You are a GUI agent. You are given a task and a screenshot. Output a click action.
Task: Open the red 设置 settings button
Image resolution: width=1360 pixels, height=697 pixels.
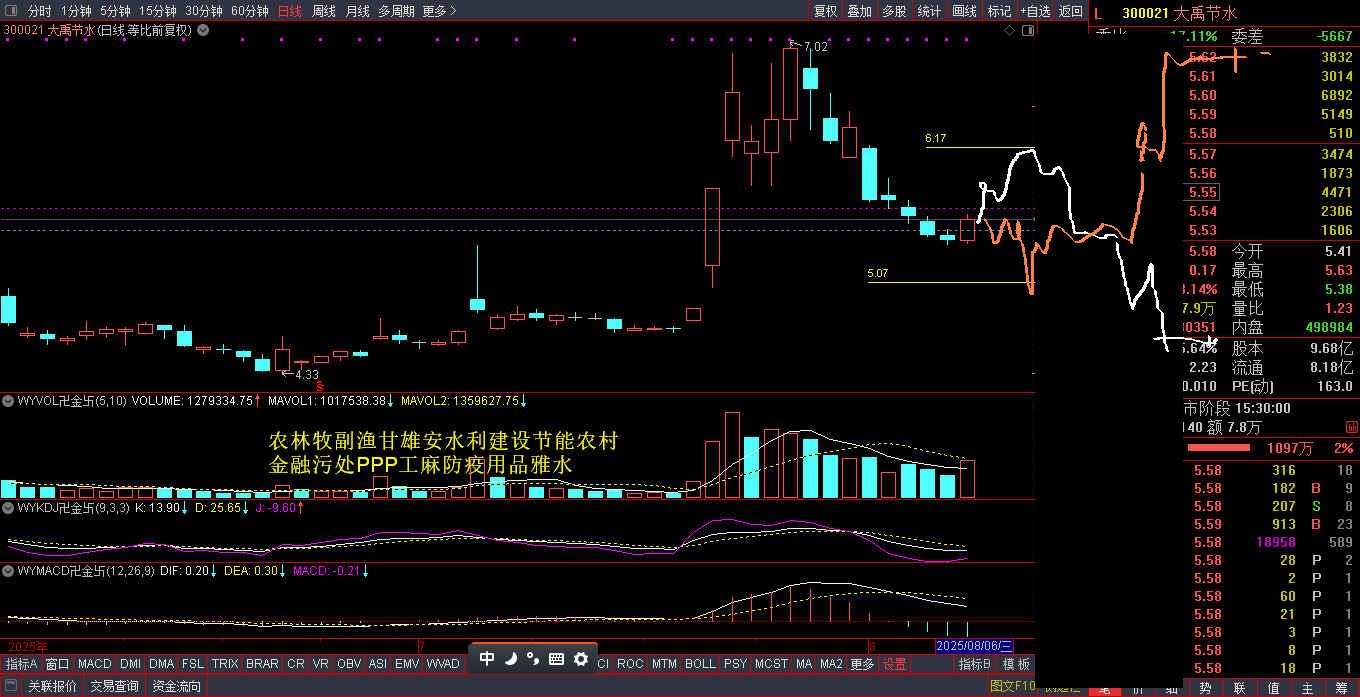(894, 664)
